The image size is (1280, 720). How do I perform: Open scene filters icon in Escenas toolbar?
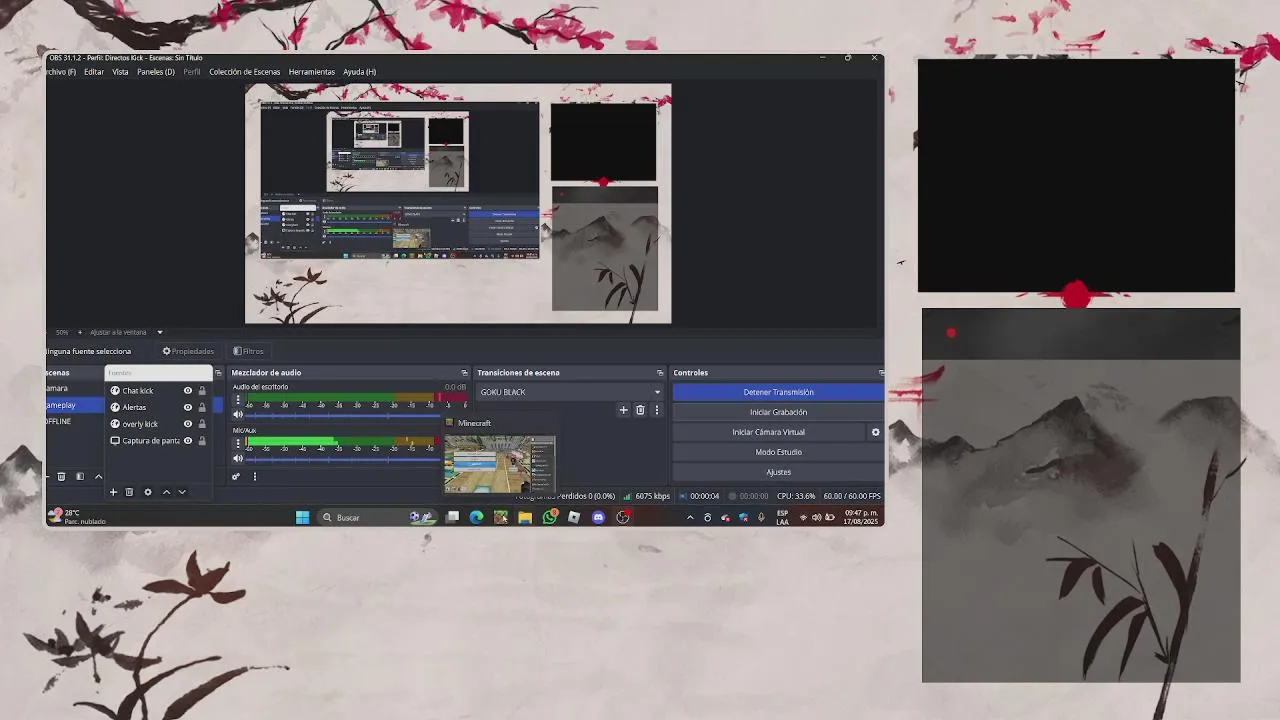pos(80,476)
